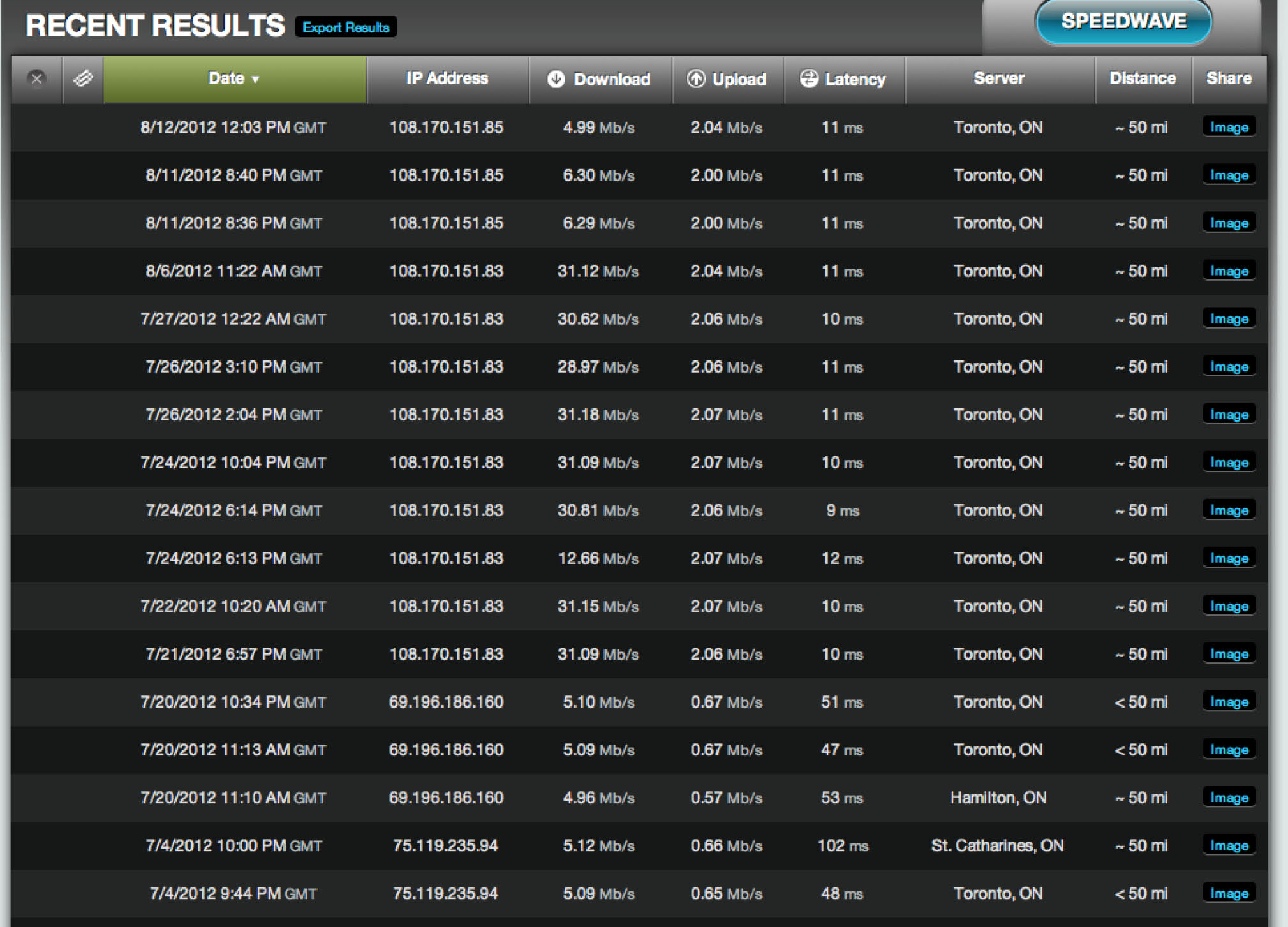Screen dimensions: 1288x927
Task: Click the Latency swap-arrows icon in header
Action: click(808, 78)
